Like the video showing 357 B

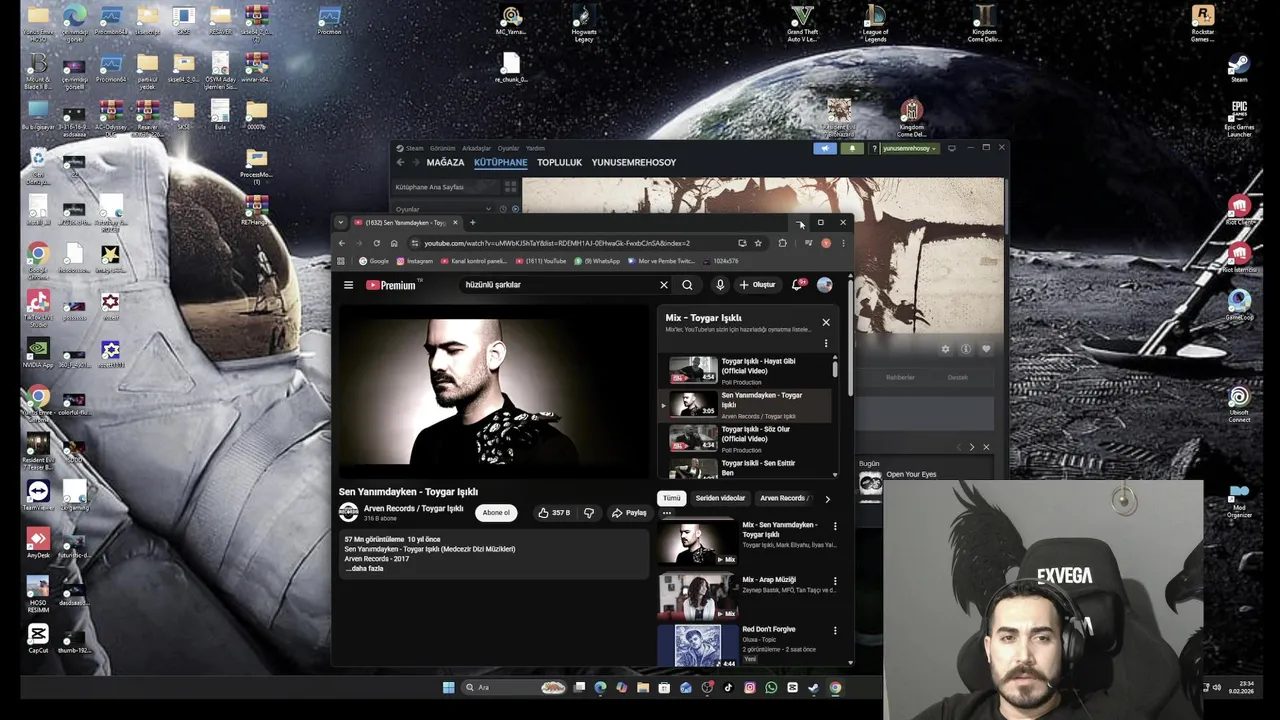[x=554, y=513]
